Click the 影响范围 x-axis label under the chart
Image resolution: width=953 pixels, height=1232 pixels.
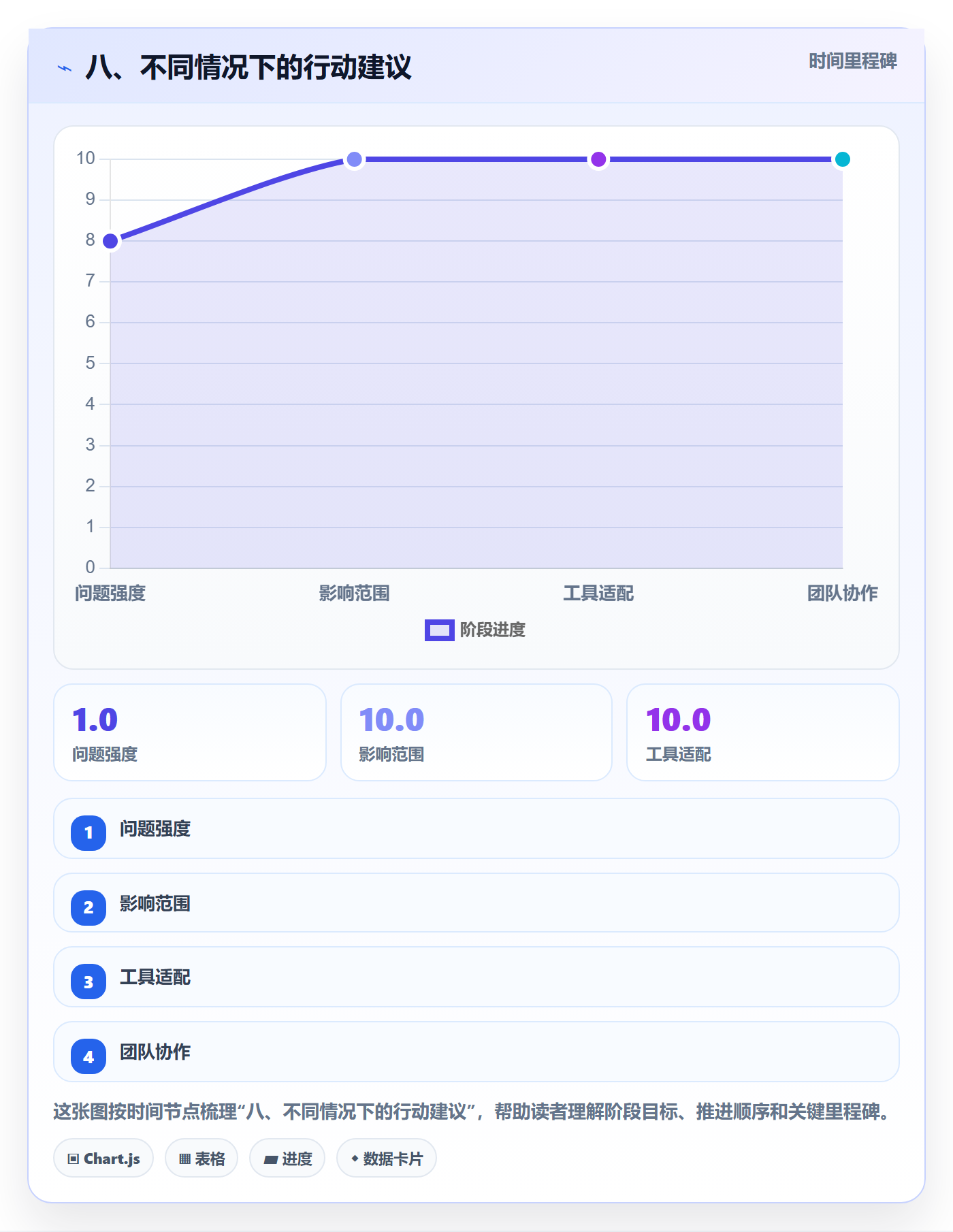click(x=355, y=594)
